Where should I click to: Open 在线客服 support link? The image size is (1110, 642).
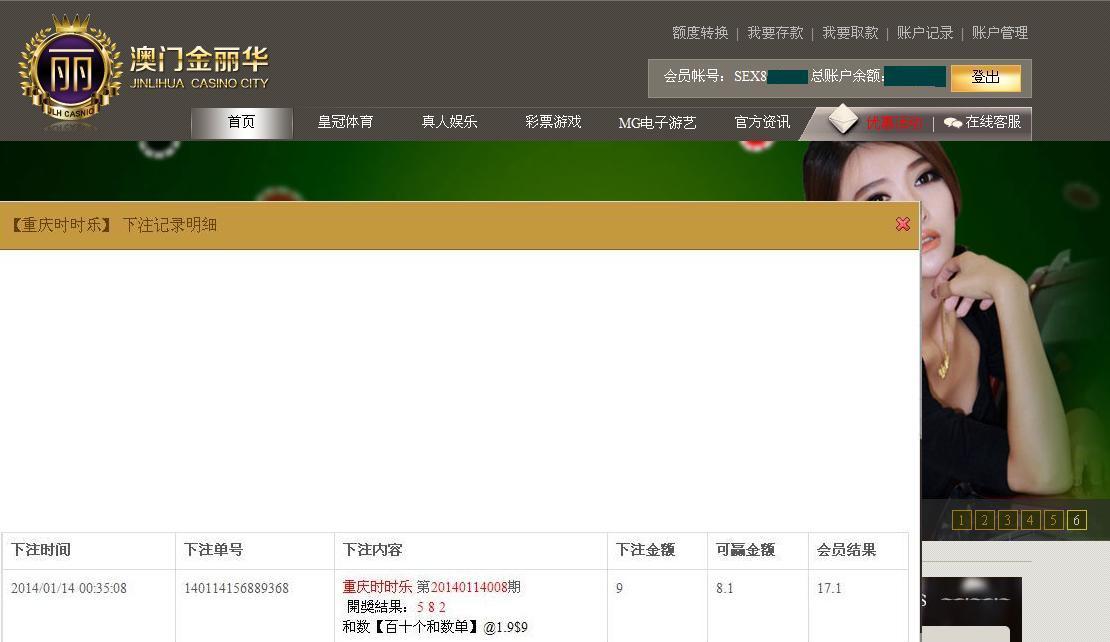click(x=993, y=122)
